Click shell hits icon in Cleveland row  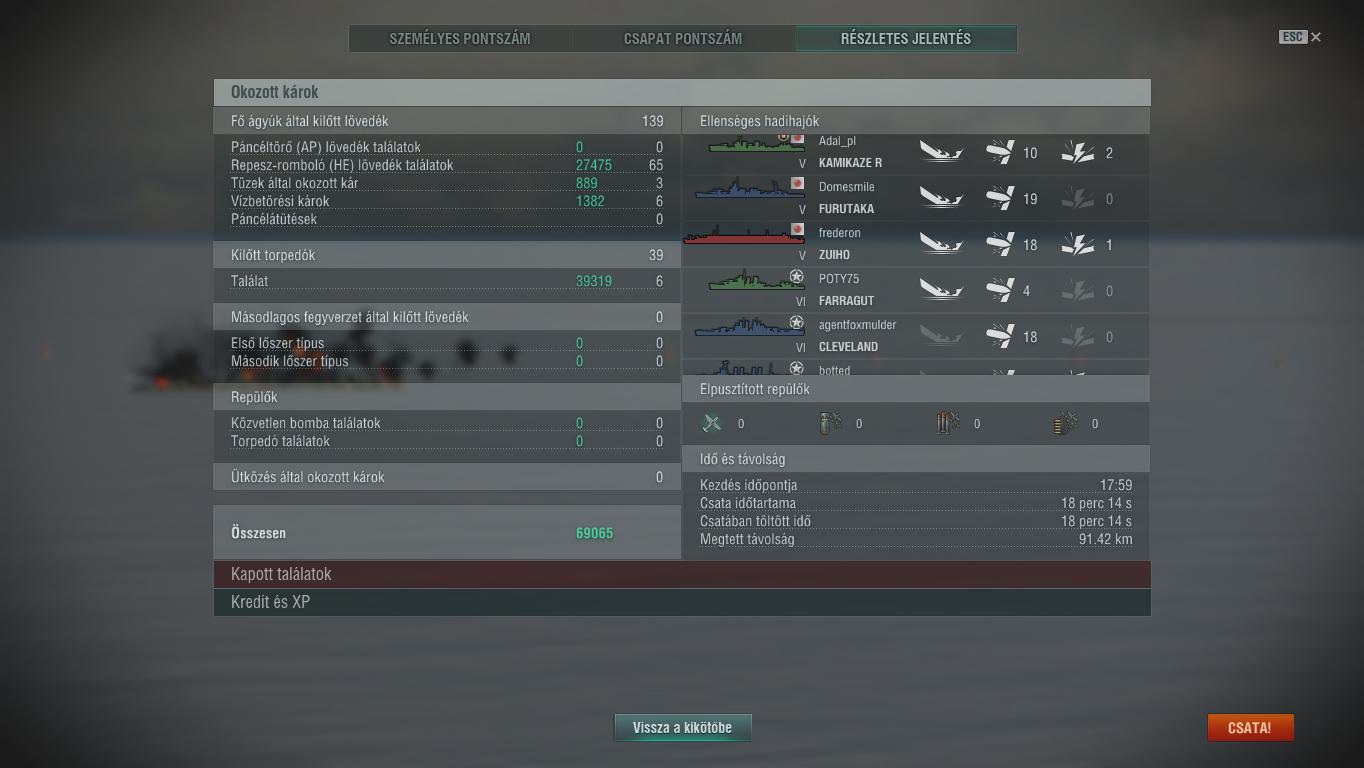(x=1000, y=337)
